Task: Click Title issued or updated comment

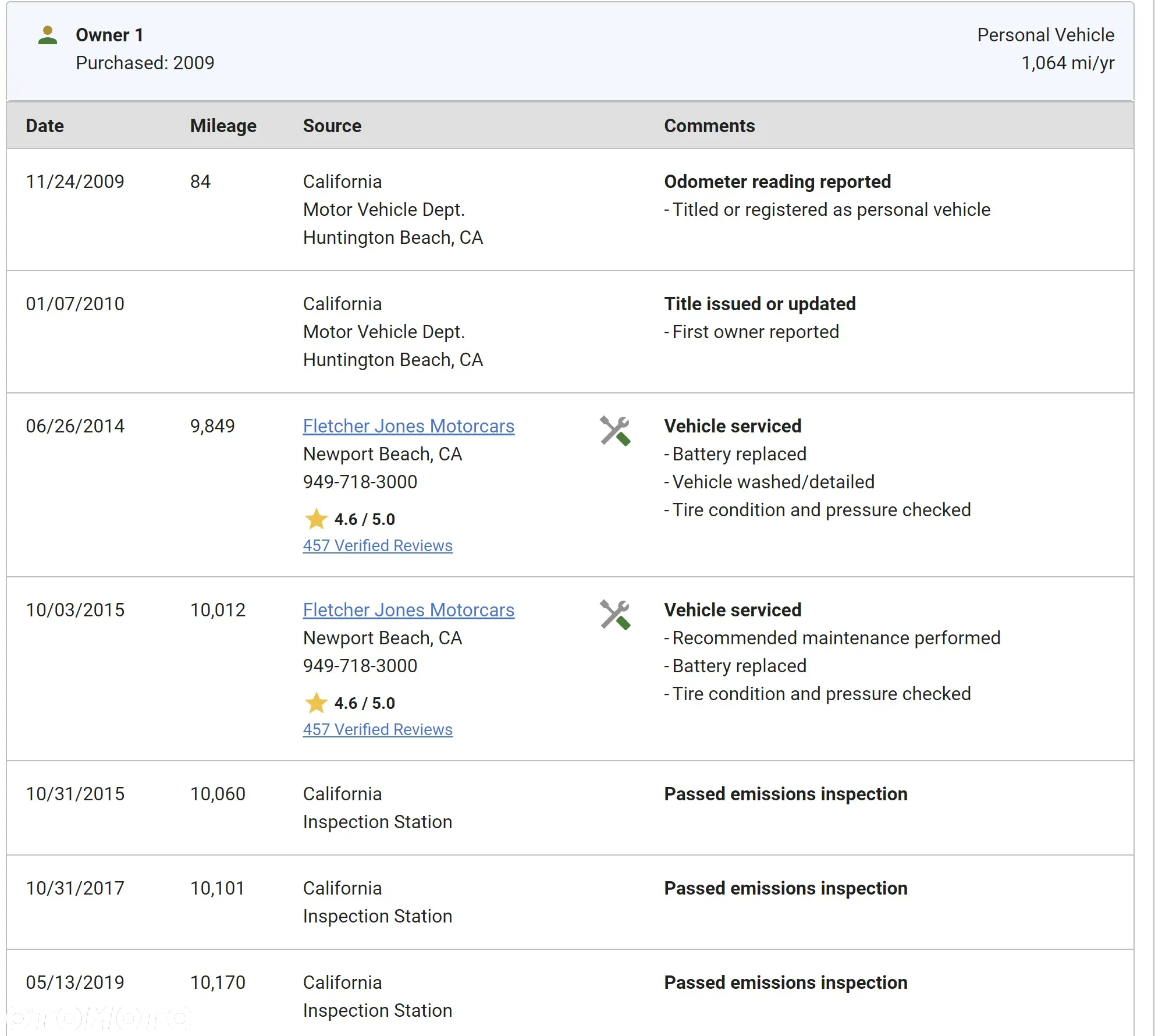Action: coord(760,304)
